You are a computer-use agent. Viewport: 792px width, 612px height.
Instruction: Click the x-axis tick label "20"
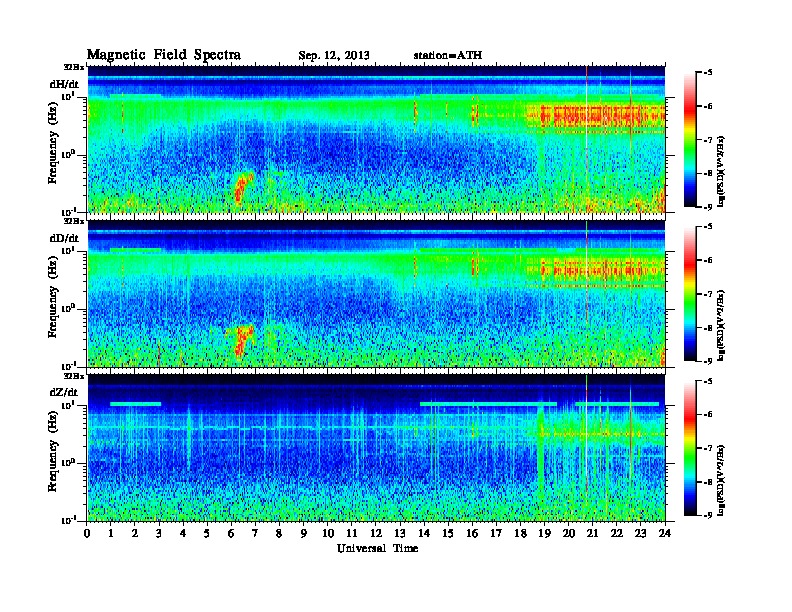pyautogui.click(x=568, y=534)
